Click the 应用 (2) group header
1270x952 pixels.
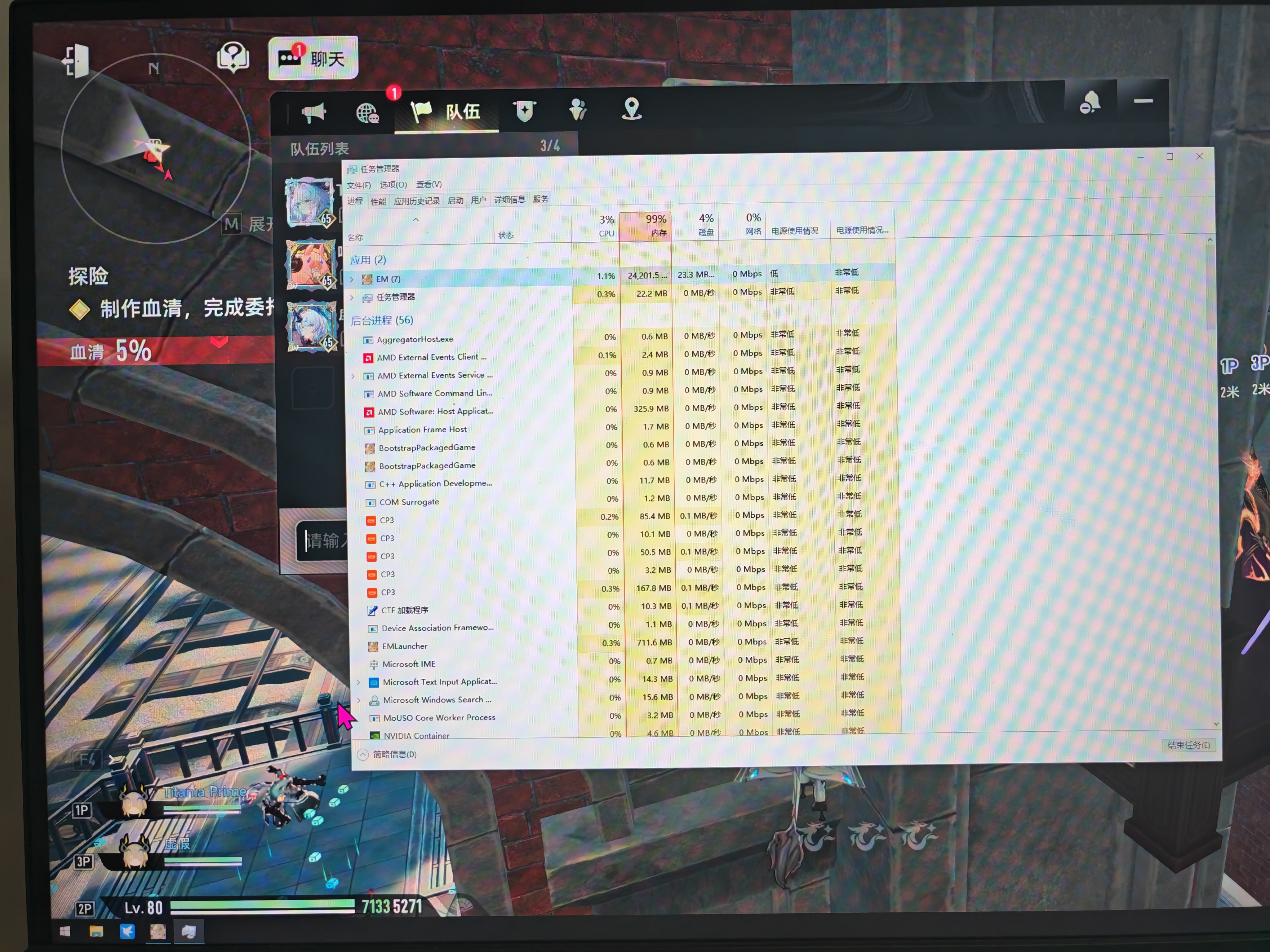coord(368,261)
